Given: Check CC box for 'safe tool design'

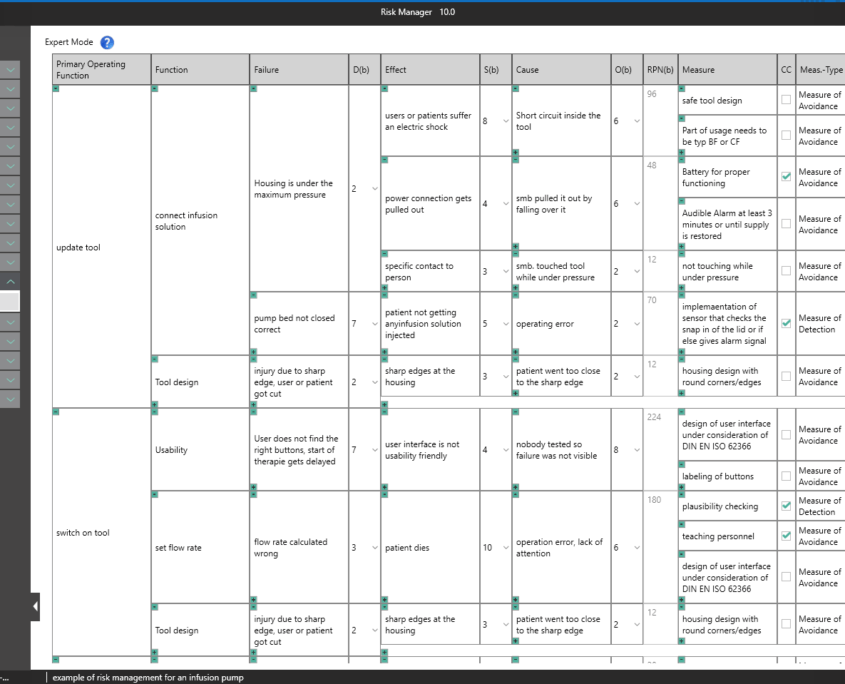Looking at the screenshot, I should (786, 100).
